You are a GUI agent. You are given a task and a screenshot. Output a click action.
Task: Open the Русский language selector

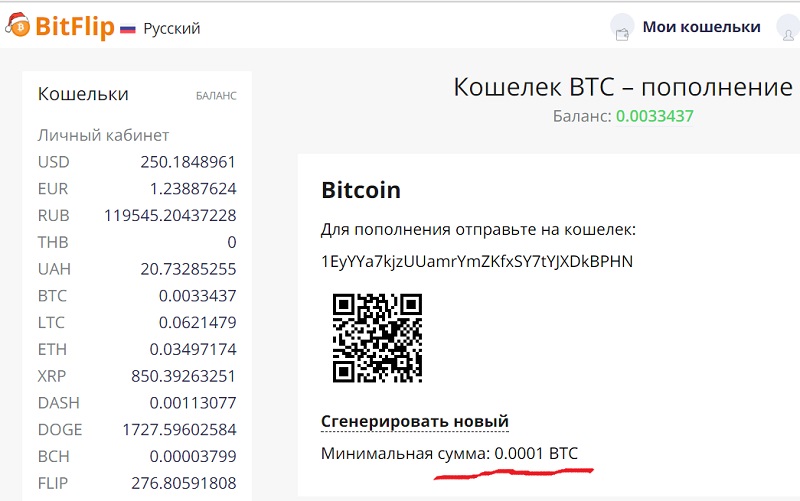pos(171,29)
